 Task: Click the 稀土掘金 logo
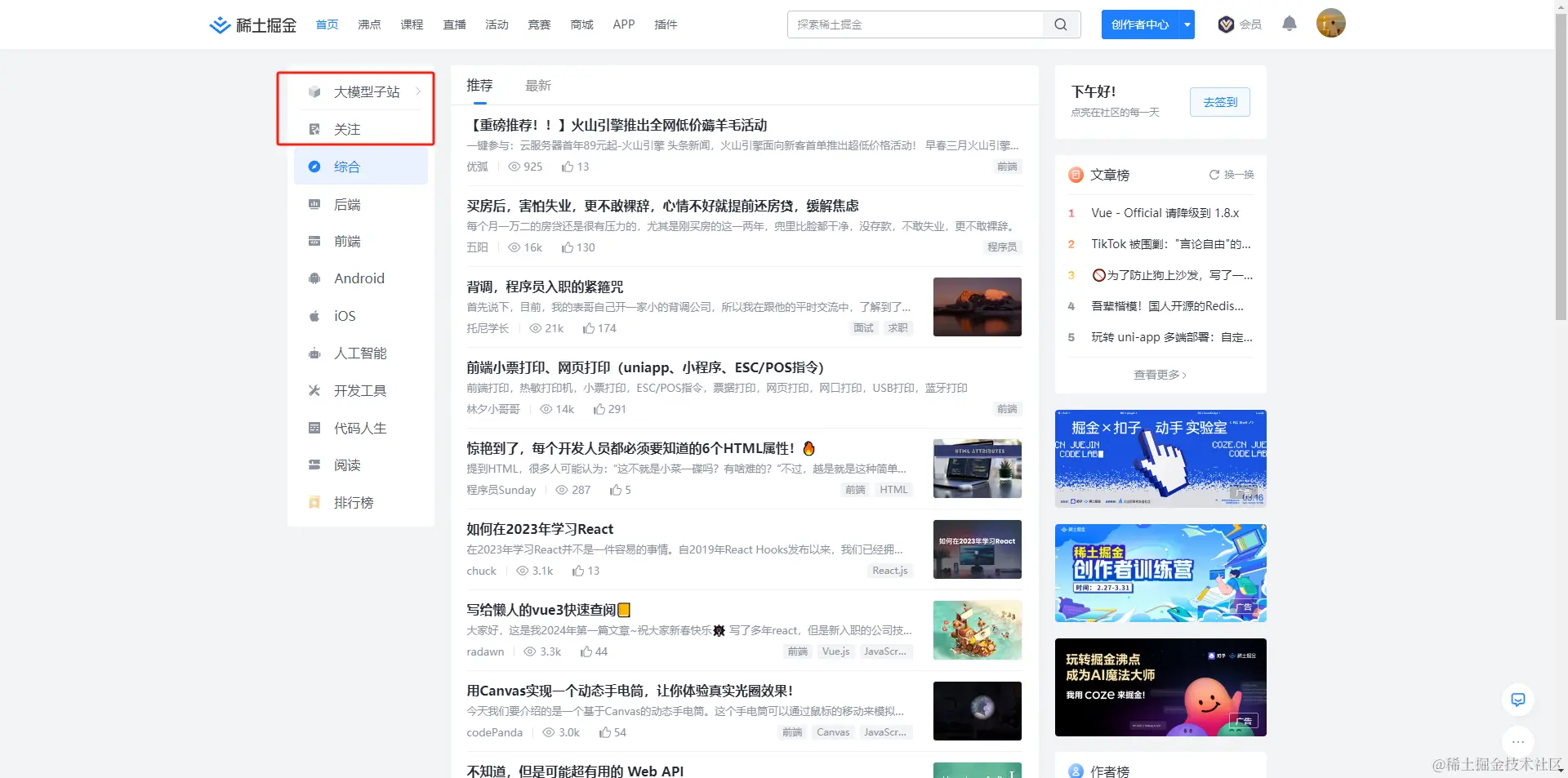pos(252,24)
